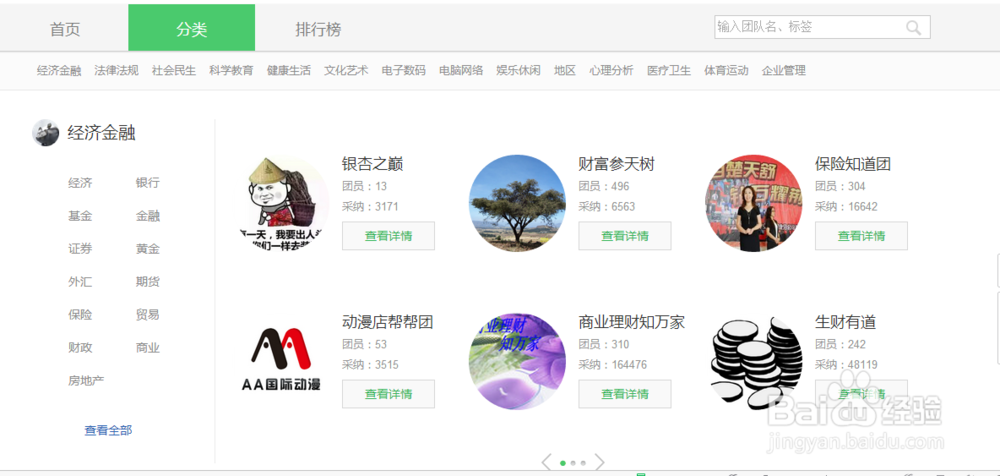
Task: Open the 生财有道 team title
Action: pyautogui.click(x=846, y=322)
